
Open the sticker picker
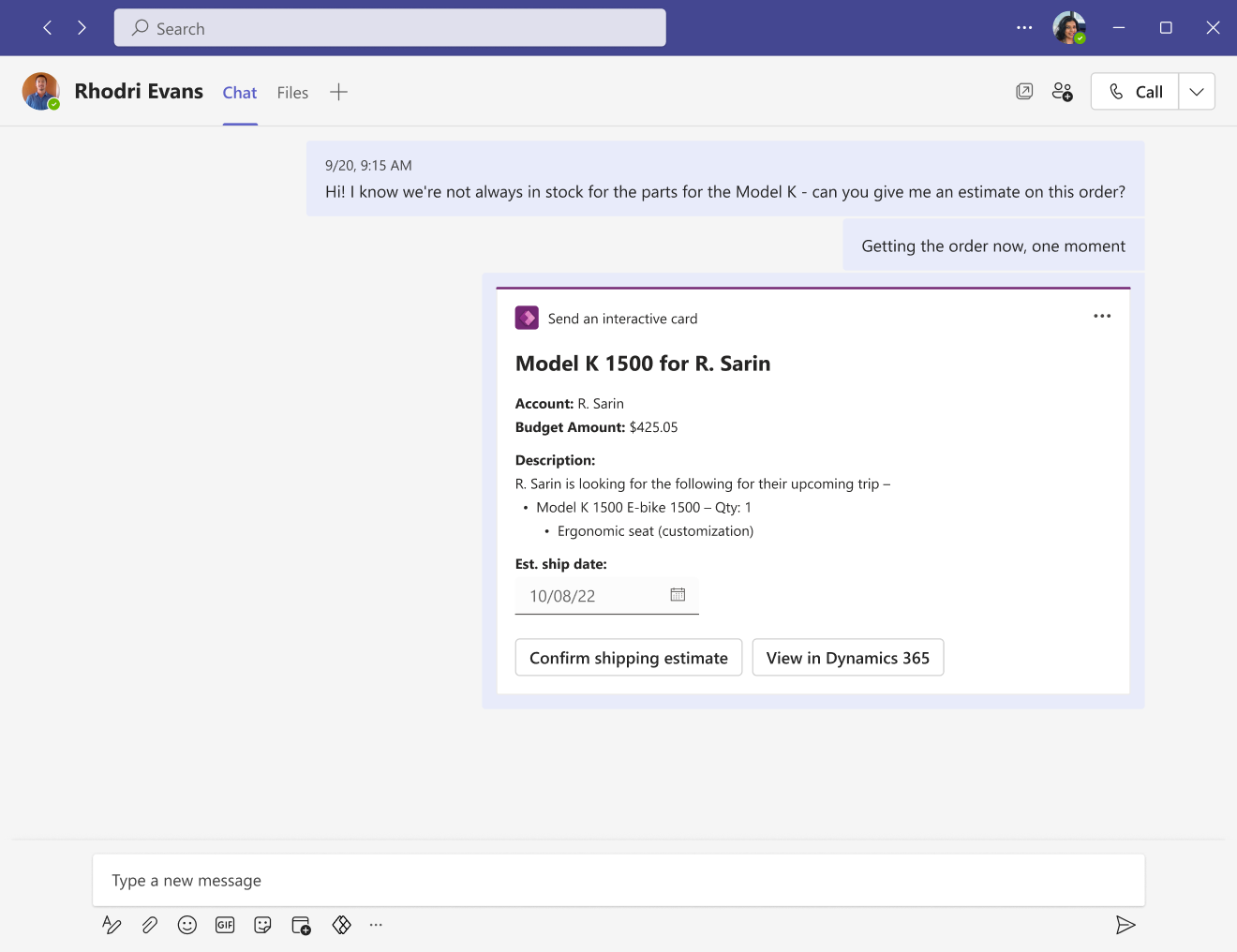tap(262, 926)
